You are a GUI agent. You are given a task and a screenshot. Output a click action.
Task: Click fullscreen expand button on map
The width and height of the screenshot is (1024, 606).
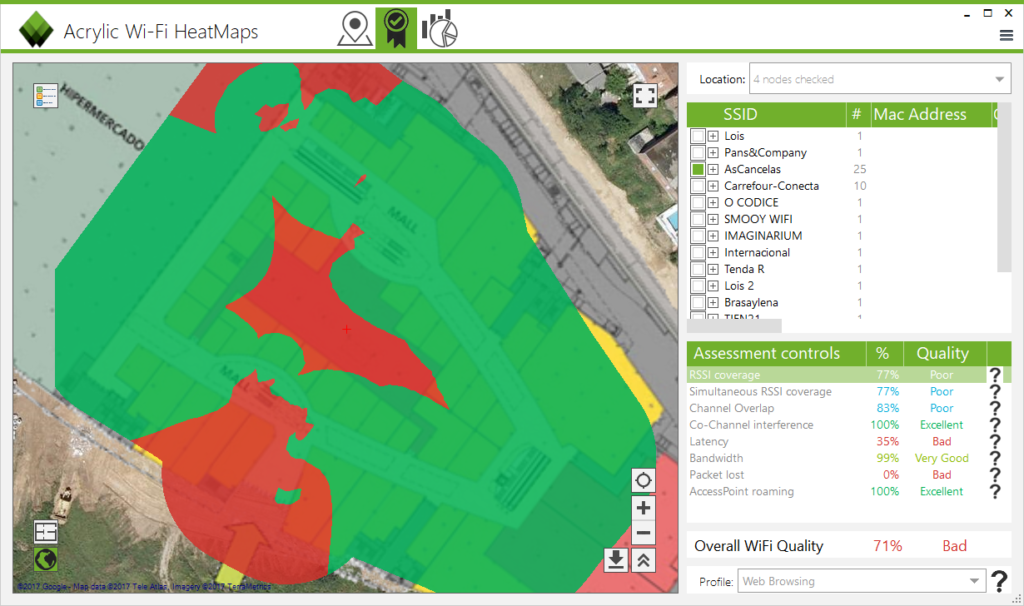645,95
